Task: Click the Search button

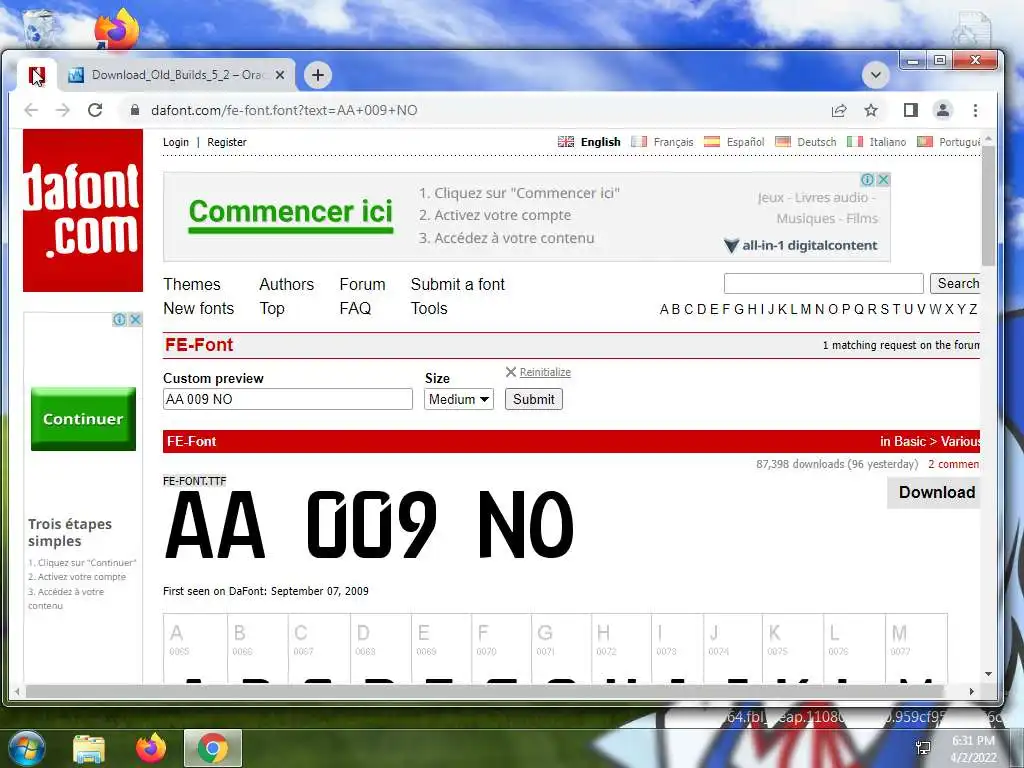Action: point(955,283)
